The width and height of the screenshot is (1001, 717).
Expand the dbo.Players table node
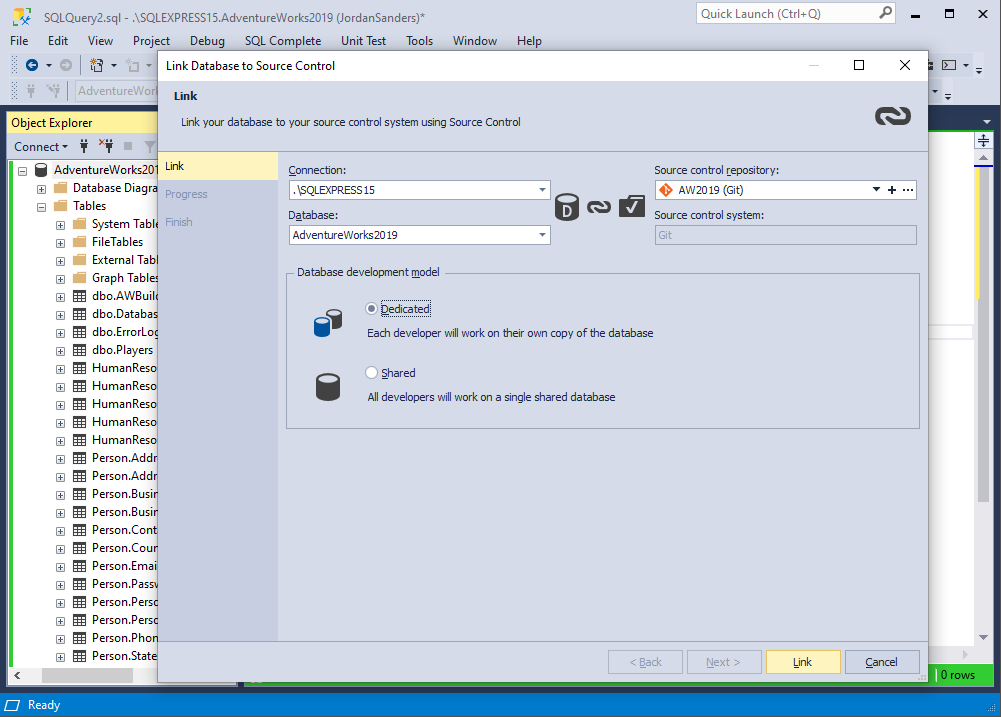coord(60,351)
